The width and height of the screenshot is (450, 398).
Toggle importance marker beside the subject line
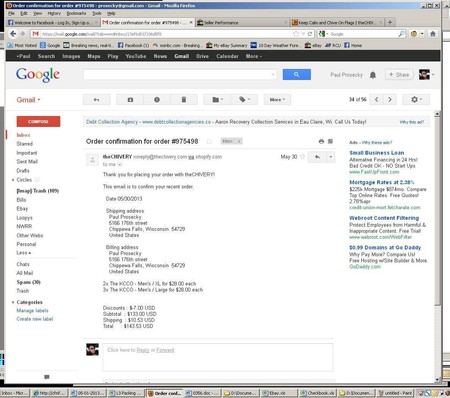pos(209,142)
